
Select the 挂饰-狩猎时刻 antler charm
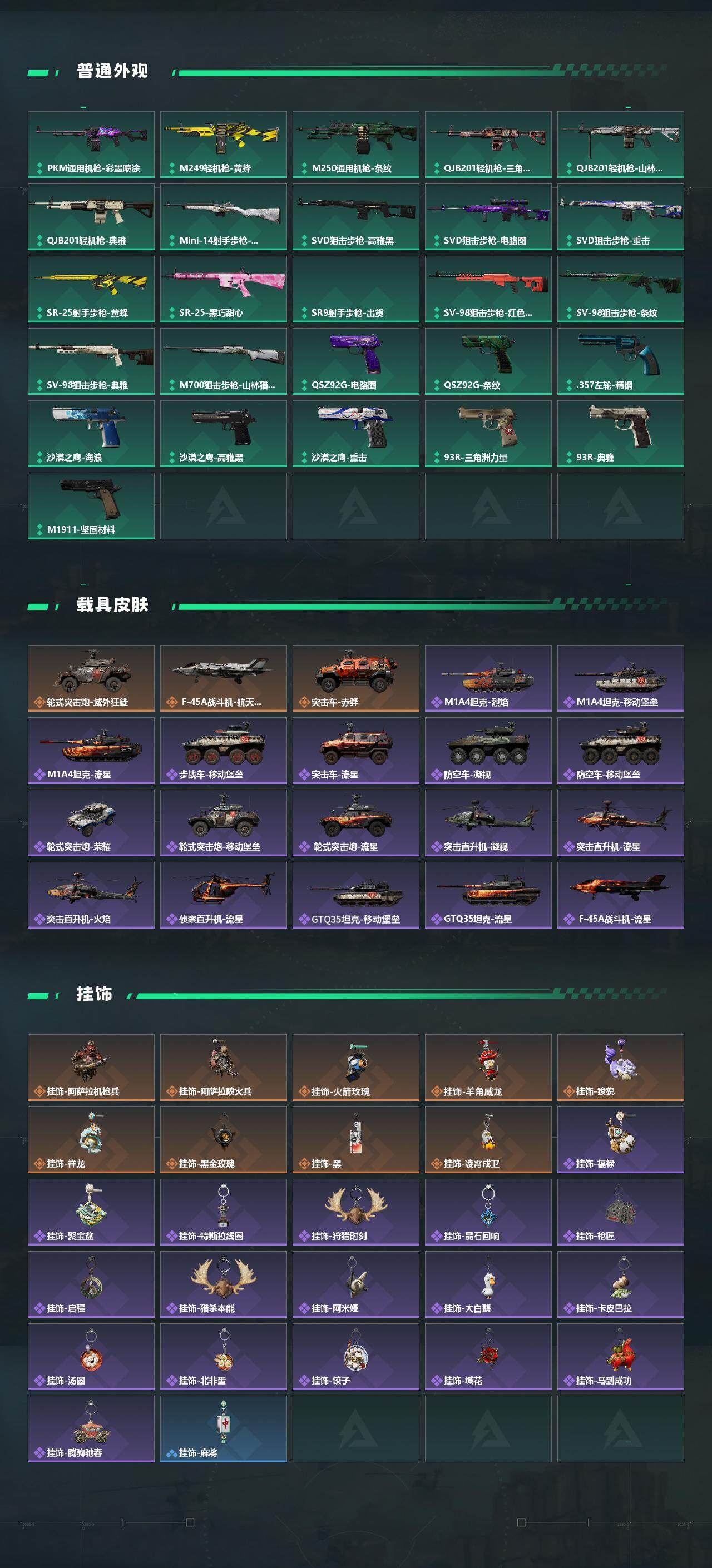click(355, 1212)
